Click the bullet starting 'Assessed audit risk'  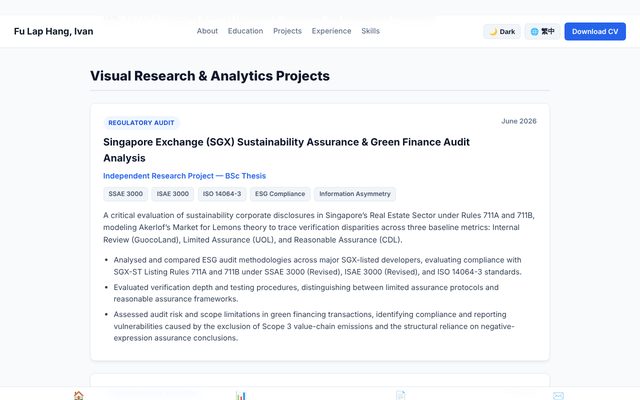click(314, 326)
